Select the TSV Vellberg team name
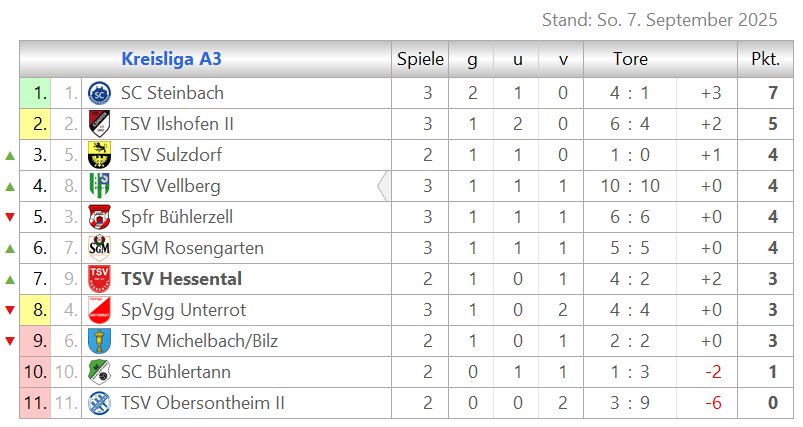The image size is (803, 427). pos(171,186)
